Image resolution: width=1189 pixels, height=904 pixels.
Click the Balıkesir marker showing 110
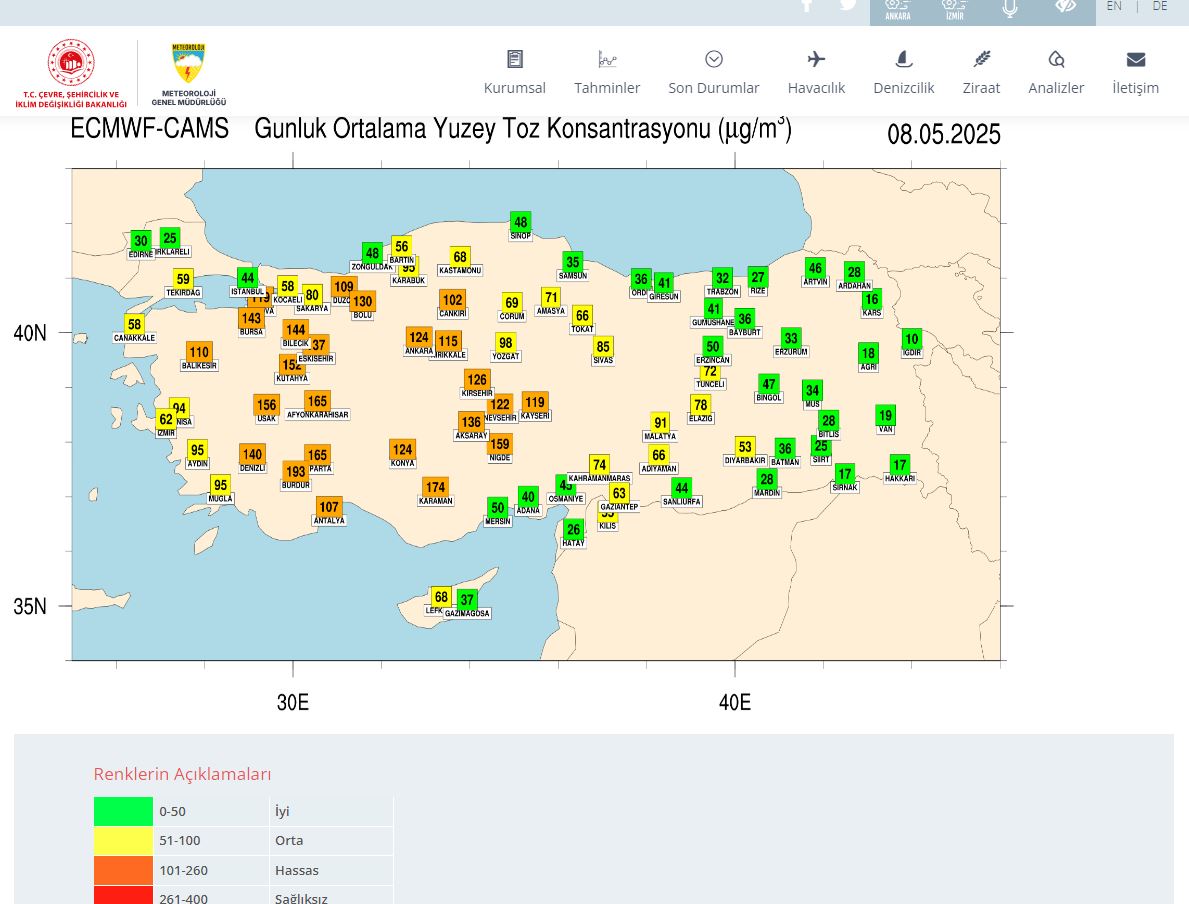(x=199, y=352)
